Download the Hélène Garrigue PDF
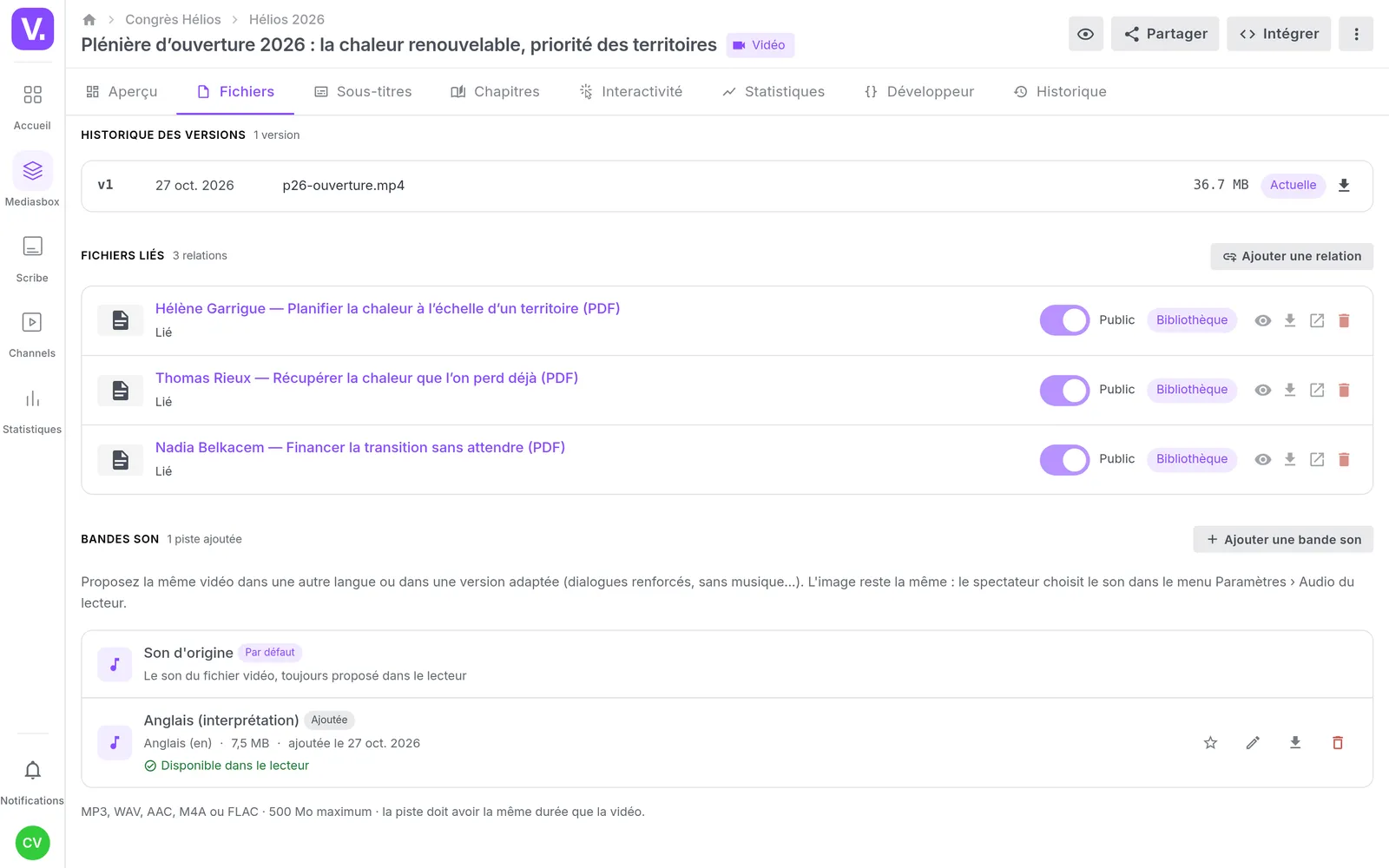The width and height of the screenshot is (1389, 868). tap(1290, 320)
